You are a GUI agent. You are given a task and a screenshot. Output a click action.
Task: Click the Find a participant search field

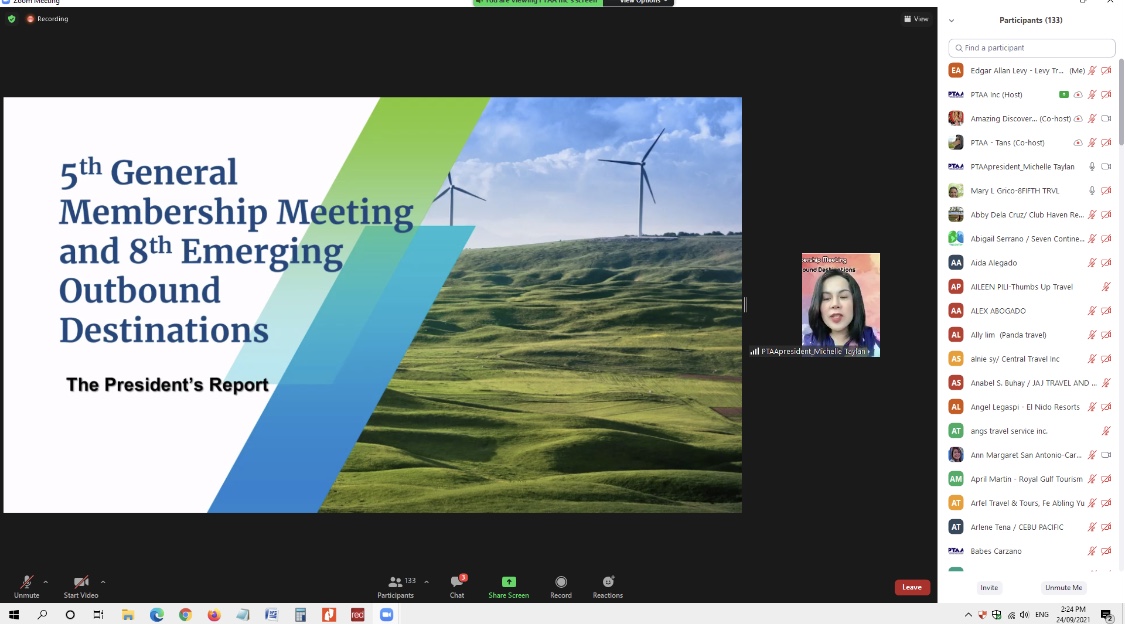[x=1031, y=47]
